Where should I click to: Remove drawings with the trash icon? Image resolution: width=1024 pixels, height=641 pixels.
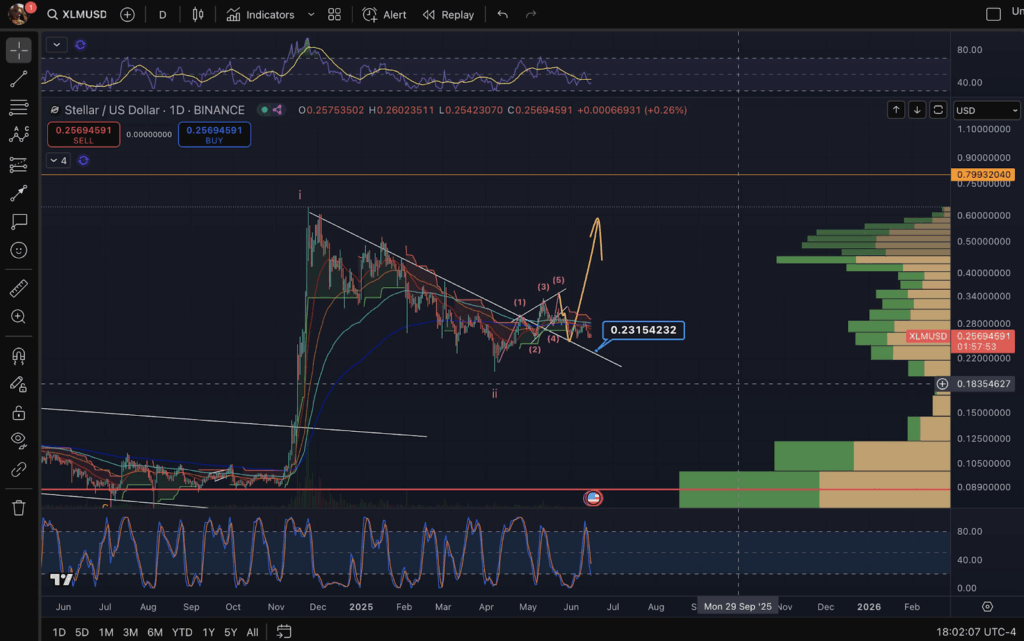click(19, 508)
